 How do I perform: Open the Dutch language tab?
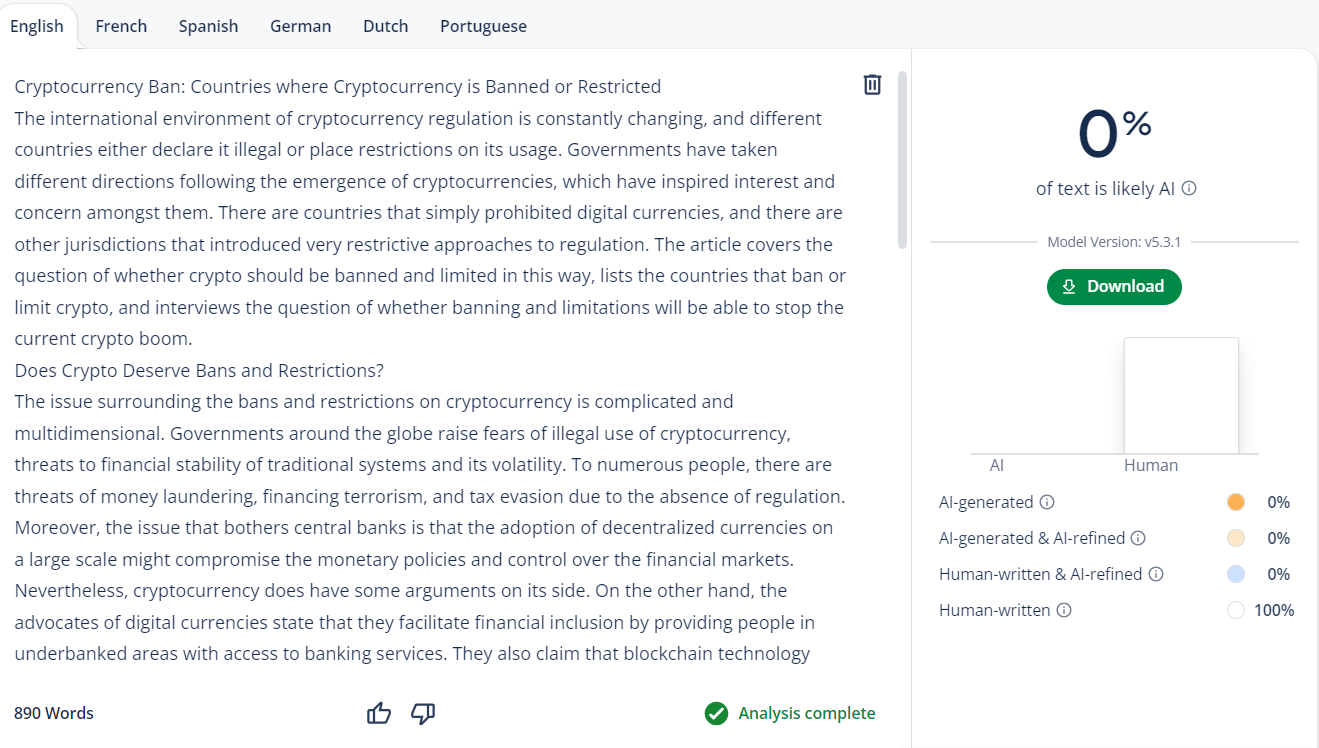[385, 26]
